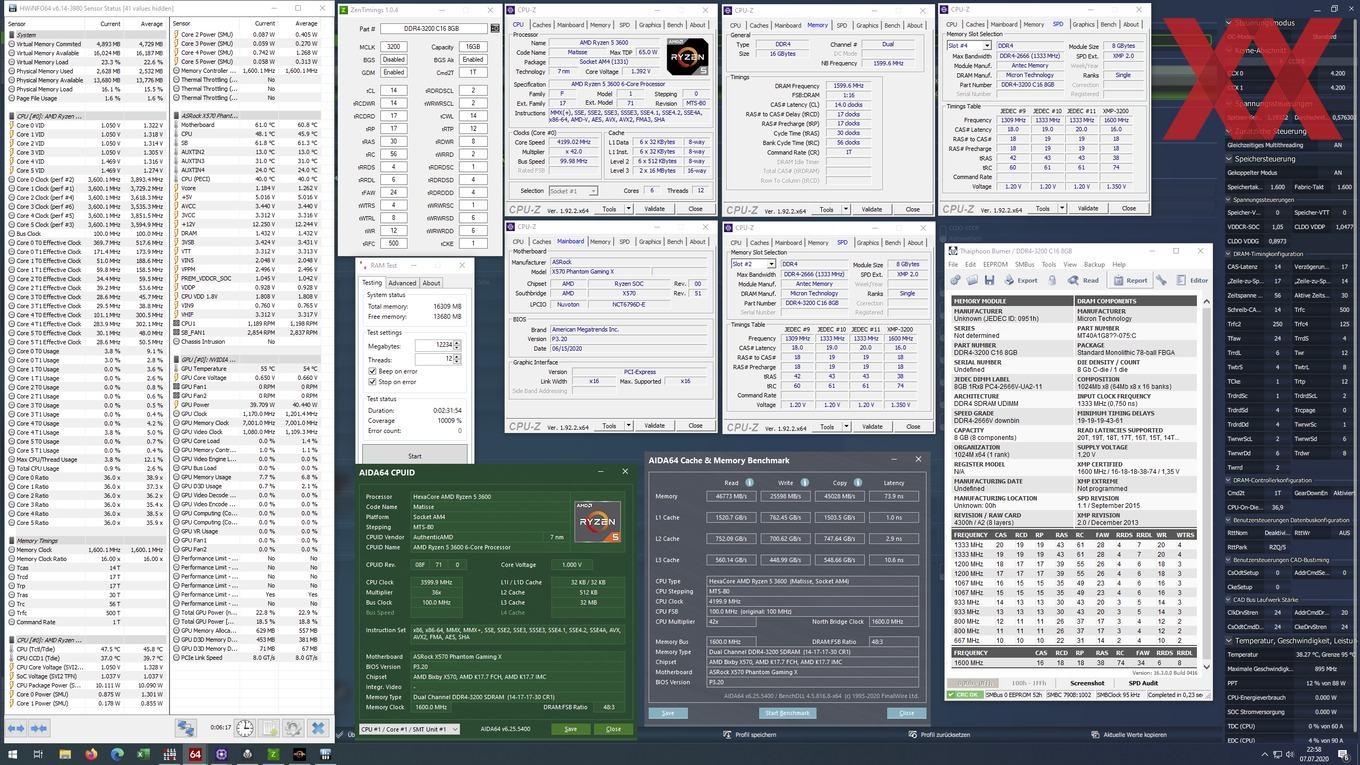Image resolution: width=1360 pixels, height=765 pixels.
Task: Open Advanced tab in RAM Test
Action: [402, 283]
